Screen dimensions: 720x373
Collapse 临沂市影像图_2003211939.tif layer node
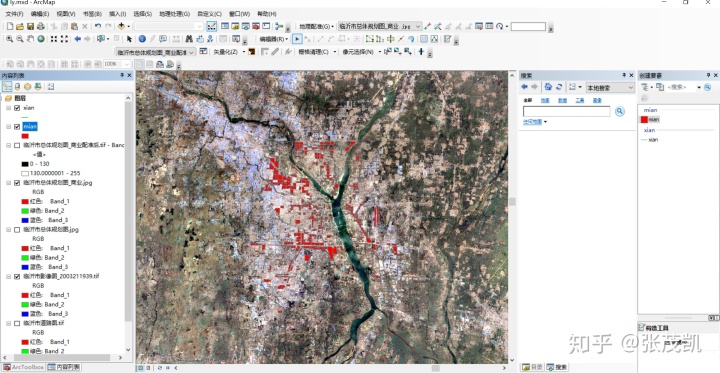(9, 277)
